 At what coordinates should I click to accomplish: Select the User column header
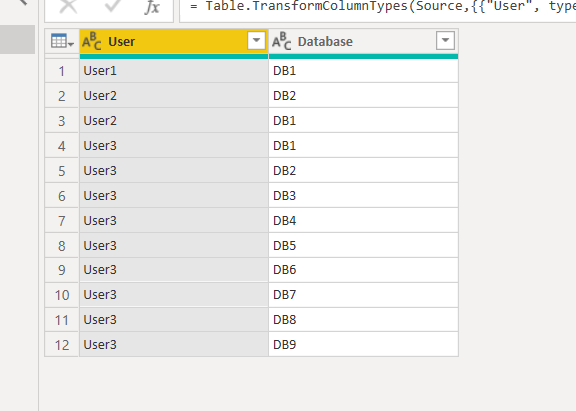(174, 42)
